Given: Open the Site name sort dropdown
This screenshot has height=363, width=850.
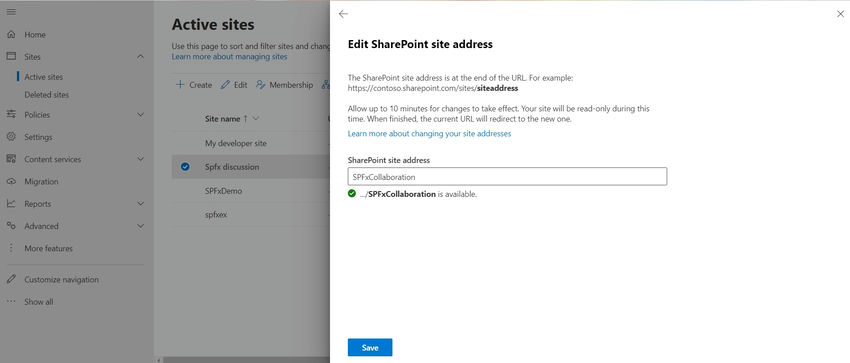Looking at the screenshot, I should click(256, 119).
